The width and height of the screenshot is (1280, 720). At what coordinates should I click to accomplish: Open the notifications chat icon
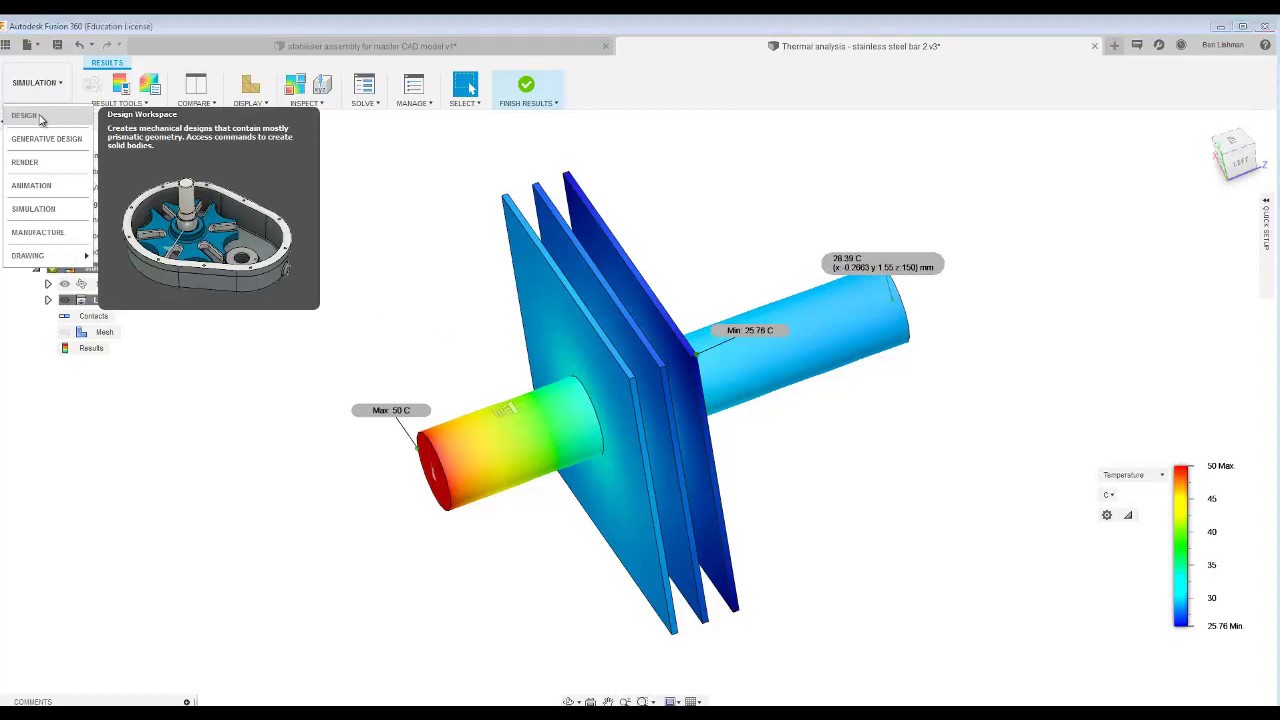(1137, 45)
